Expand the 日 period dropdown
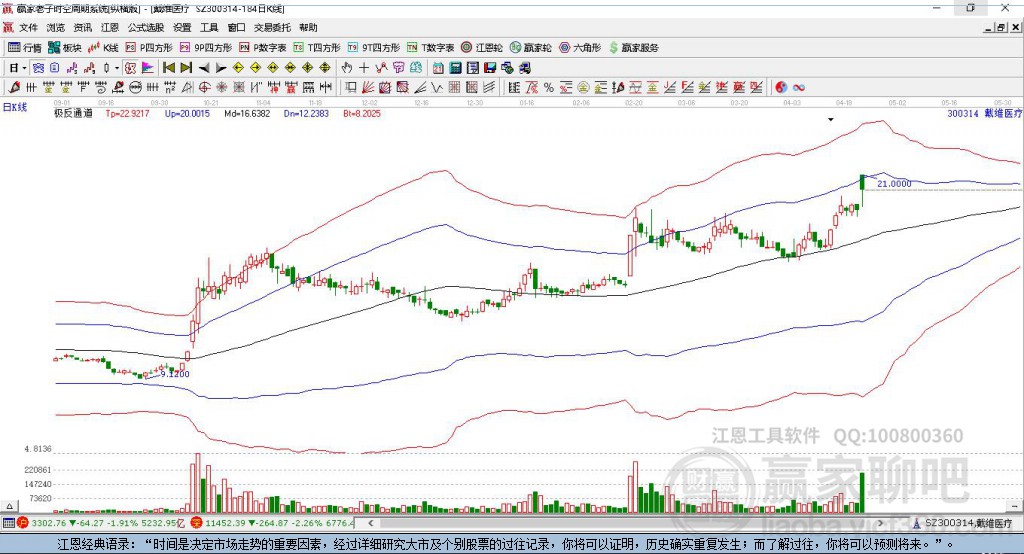This screenshot has height=554, width=1024. [x=24, y=68]
